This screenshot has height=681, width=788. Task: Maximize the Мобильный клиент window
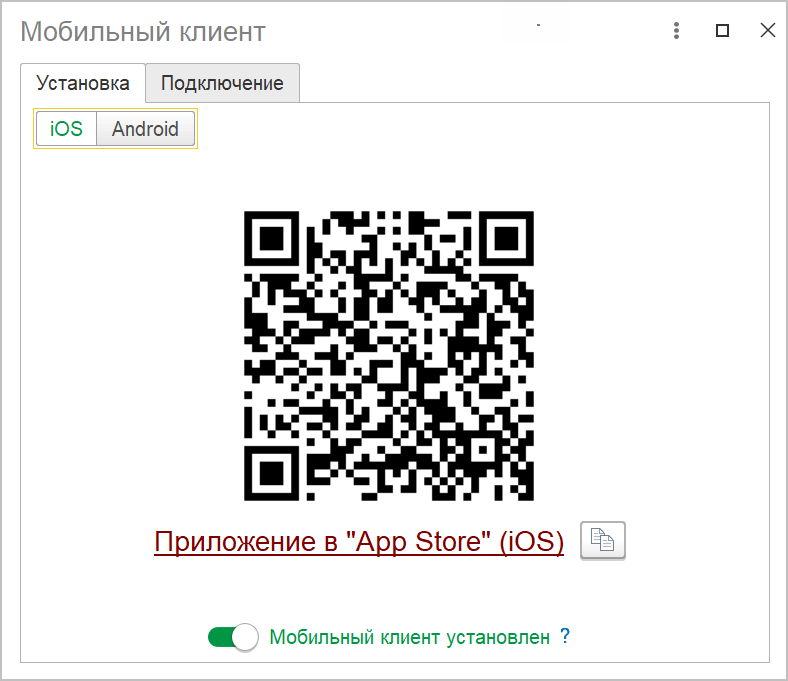click(x=722, y=31)
